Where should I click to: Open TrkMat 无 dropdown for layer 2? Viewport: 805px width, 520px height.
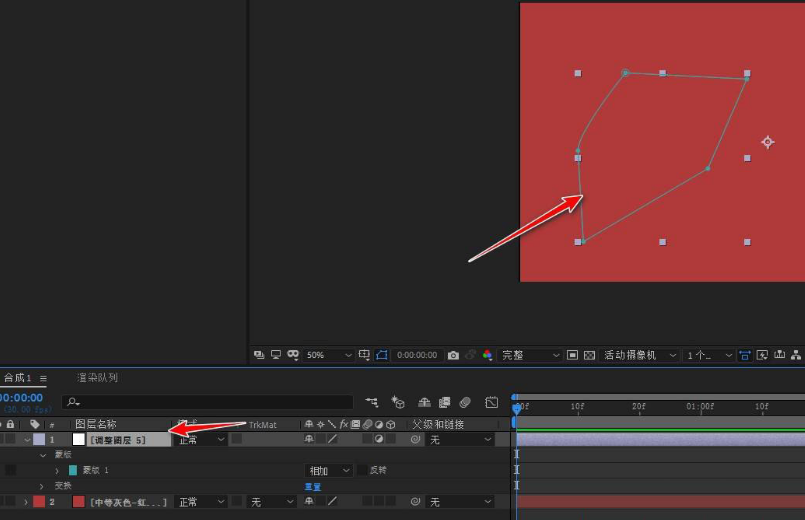(272, 502)
